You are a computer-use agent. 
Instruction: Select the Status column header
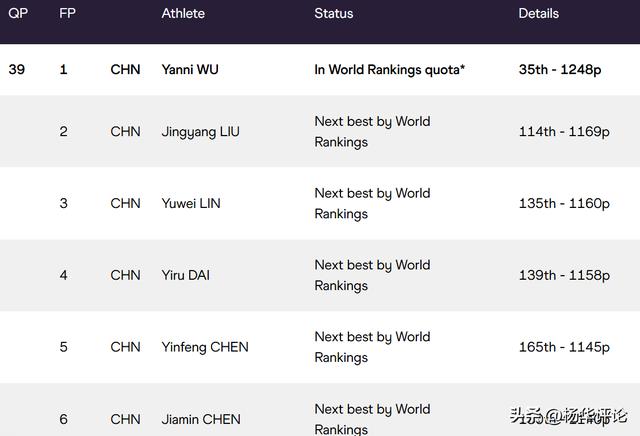333,13
